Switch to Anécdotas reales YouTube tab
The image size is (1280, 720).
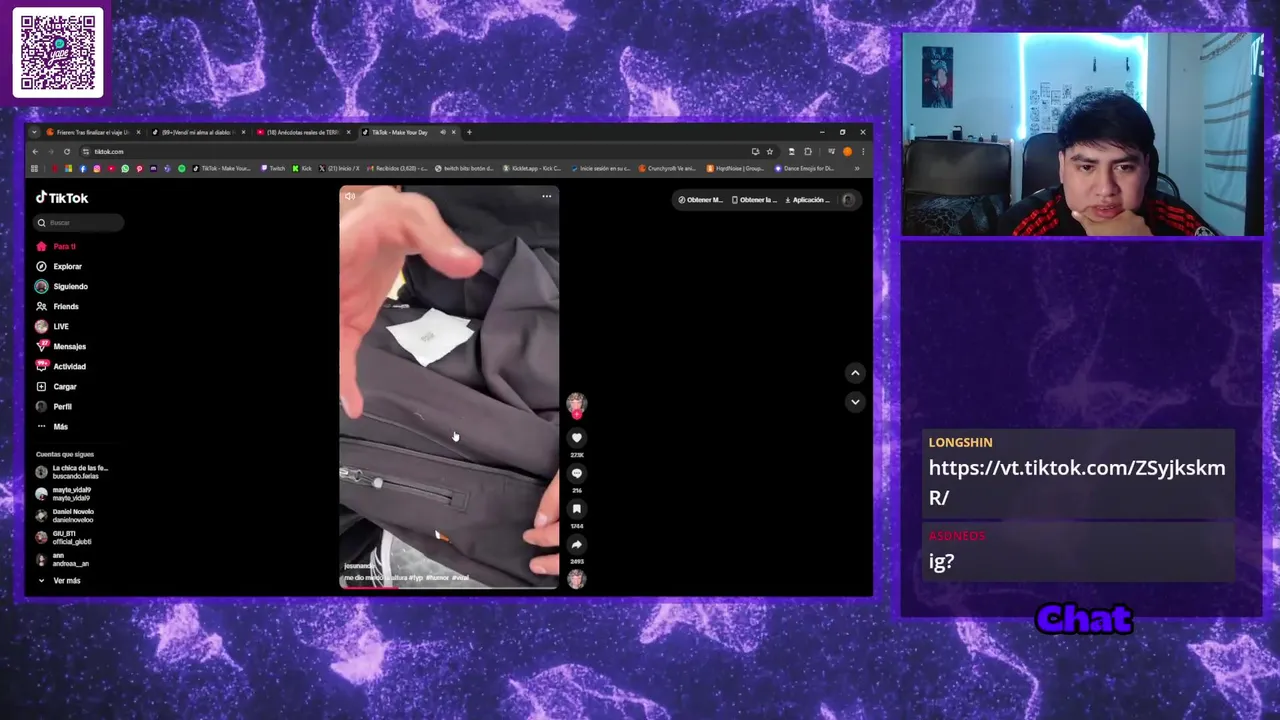[x=303, y=132]
